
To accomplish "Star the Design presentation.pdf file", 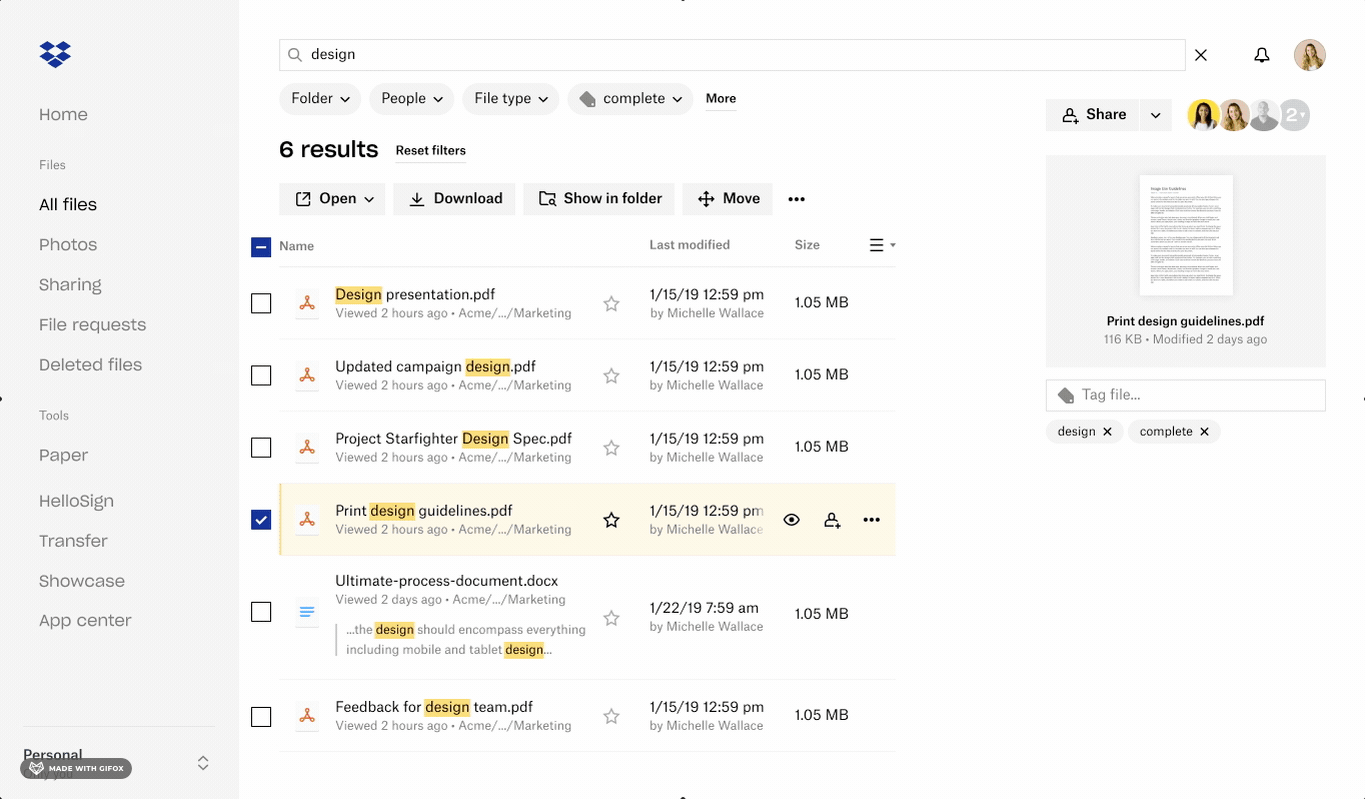I will pos(611,303).
